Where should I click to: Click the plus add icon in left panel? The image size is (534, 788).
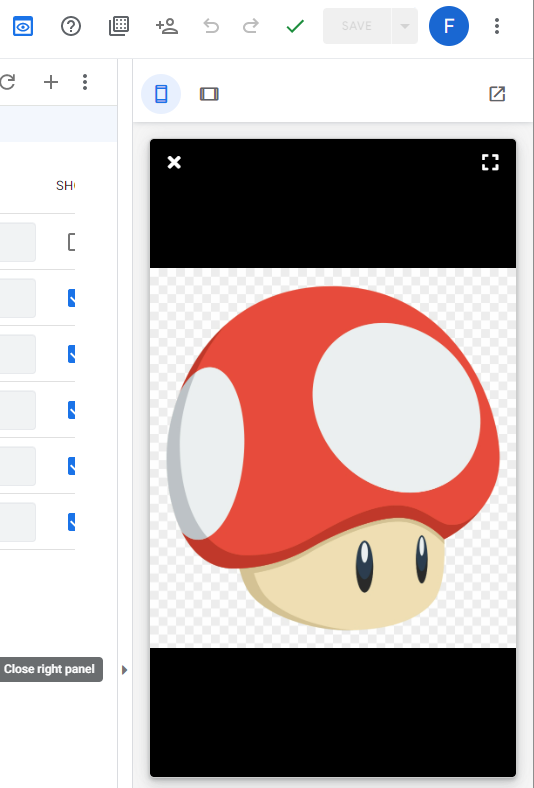coord(51,82)
